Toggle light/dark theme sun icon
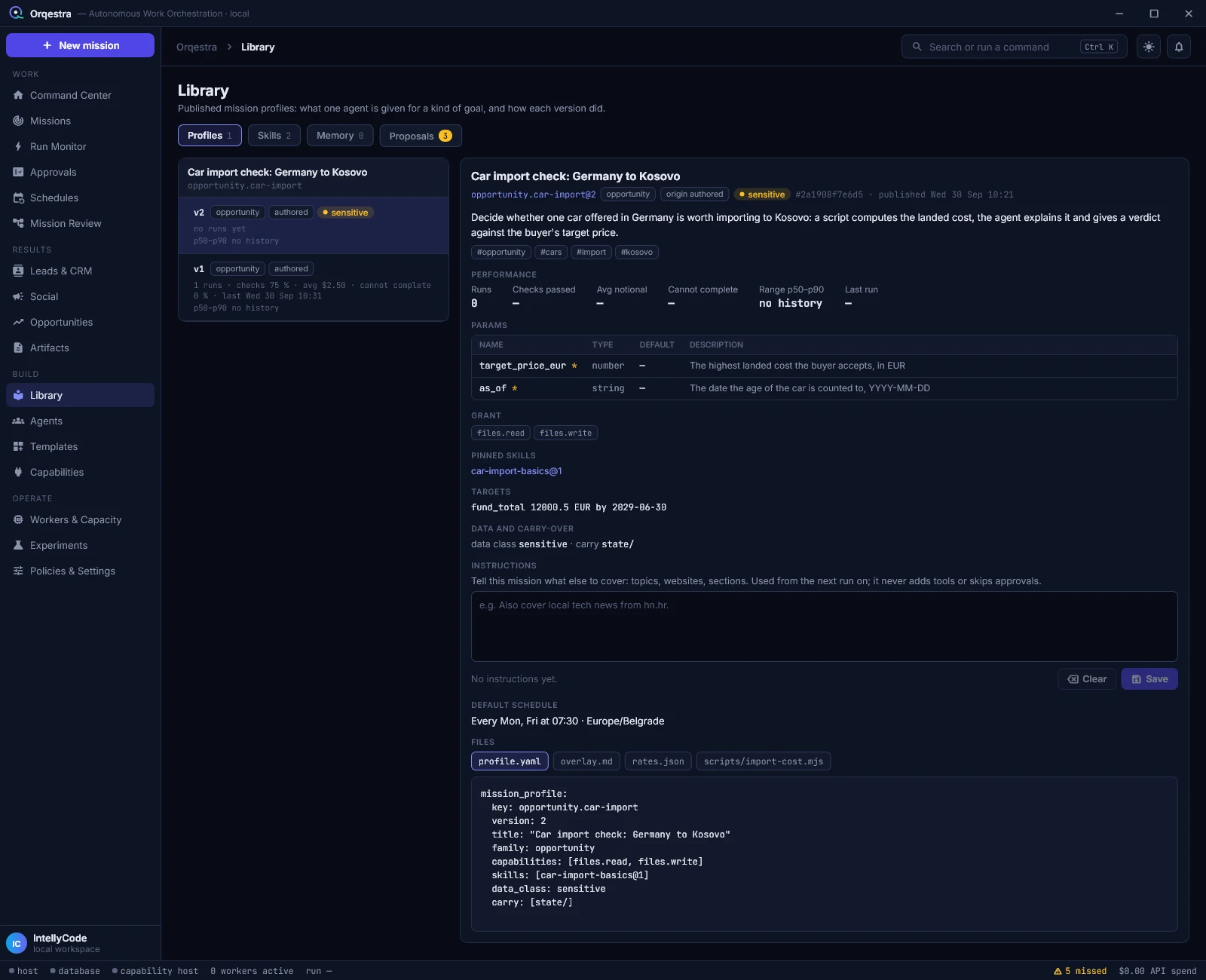The width and height of the screenshot is (1206, 980). [1149, 47]
